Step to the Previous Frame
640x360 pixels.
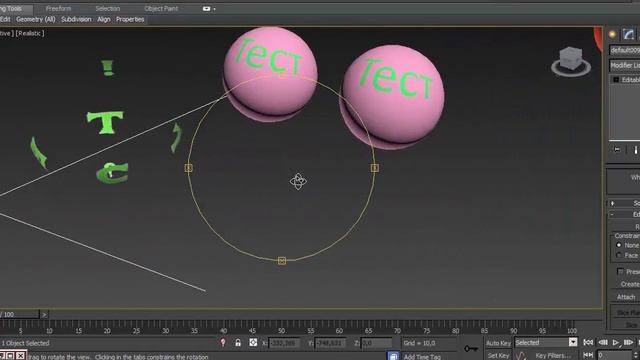coord(602,343)
